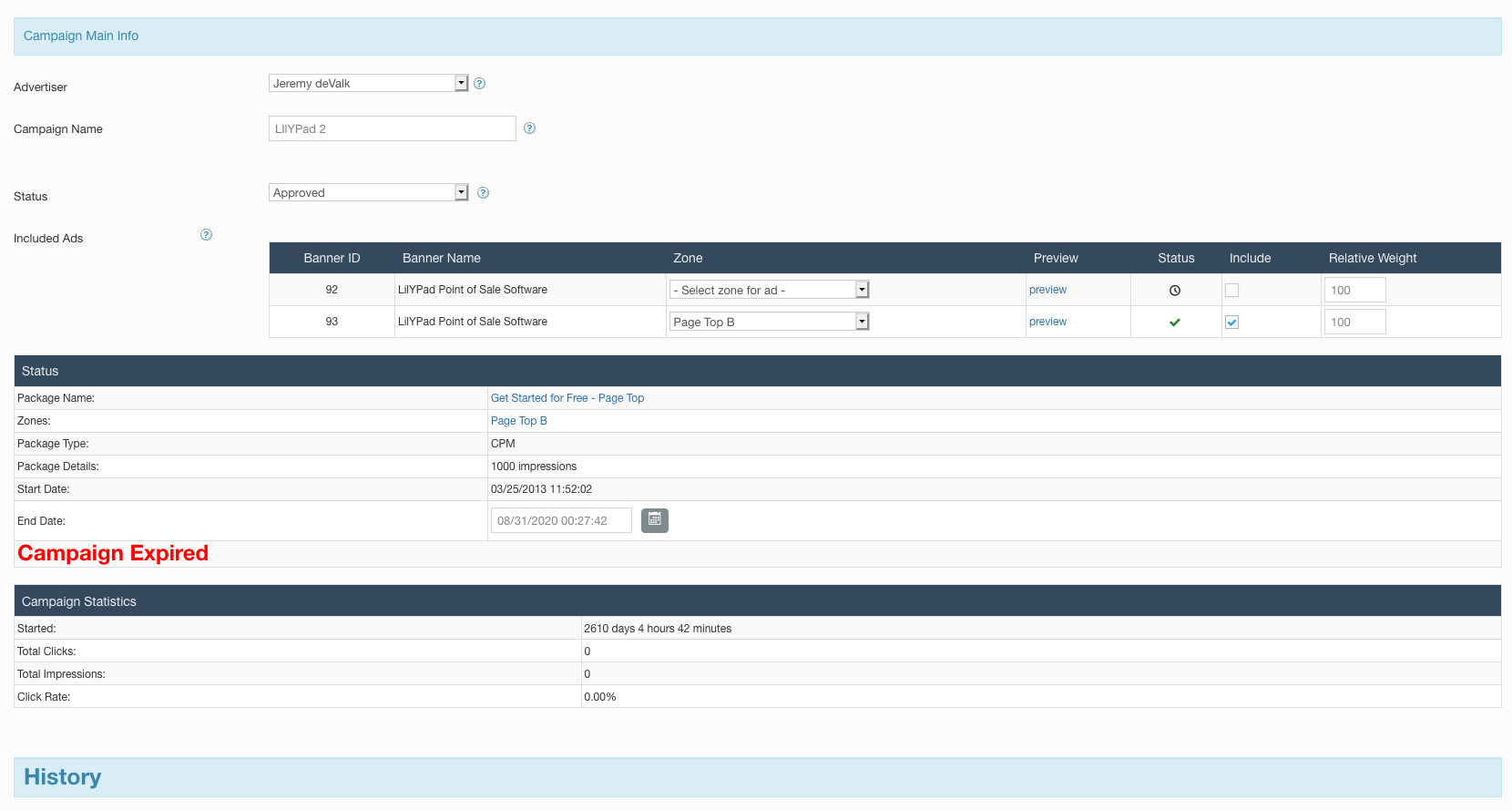Image resolution: width=1512 pixels, height=810 pixels.
Task: Open the Page Top B zone link
Action: tap(518, 421)
